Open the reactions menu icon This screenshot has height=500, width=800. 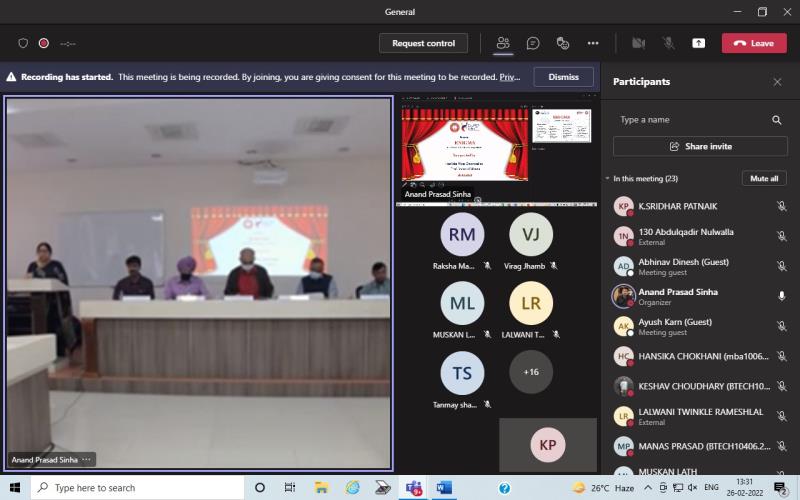(563, 43)
